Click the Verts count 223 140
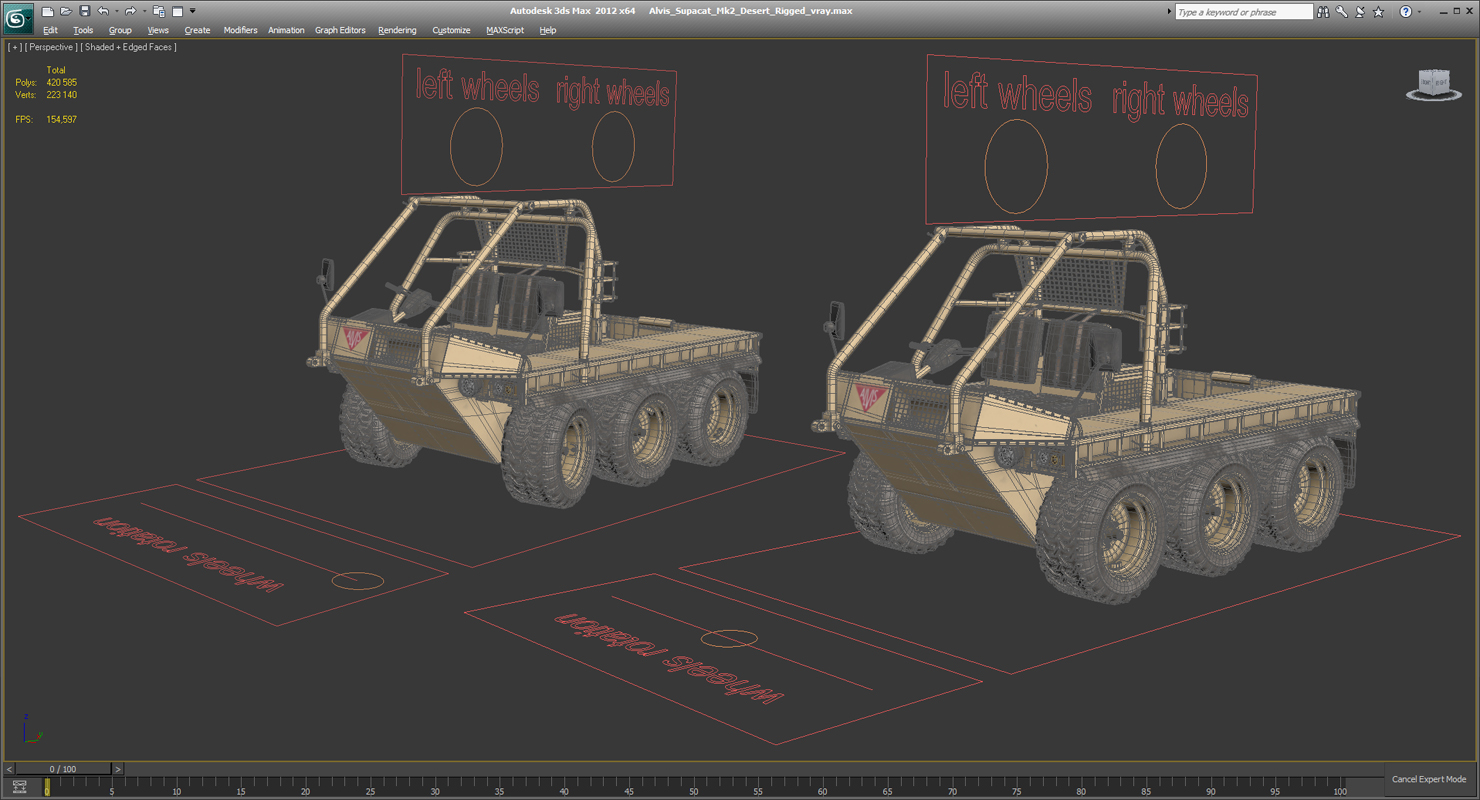This screenshot has width=1480, height=800. pos(61,95)
